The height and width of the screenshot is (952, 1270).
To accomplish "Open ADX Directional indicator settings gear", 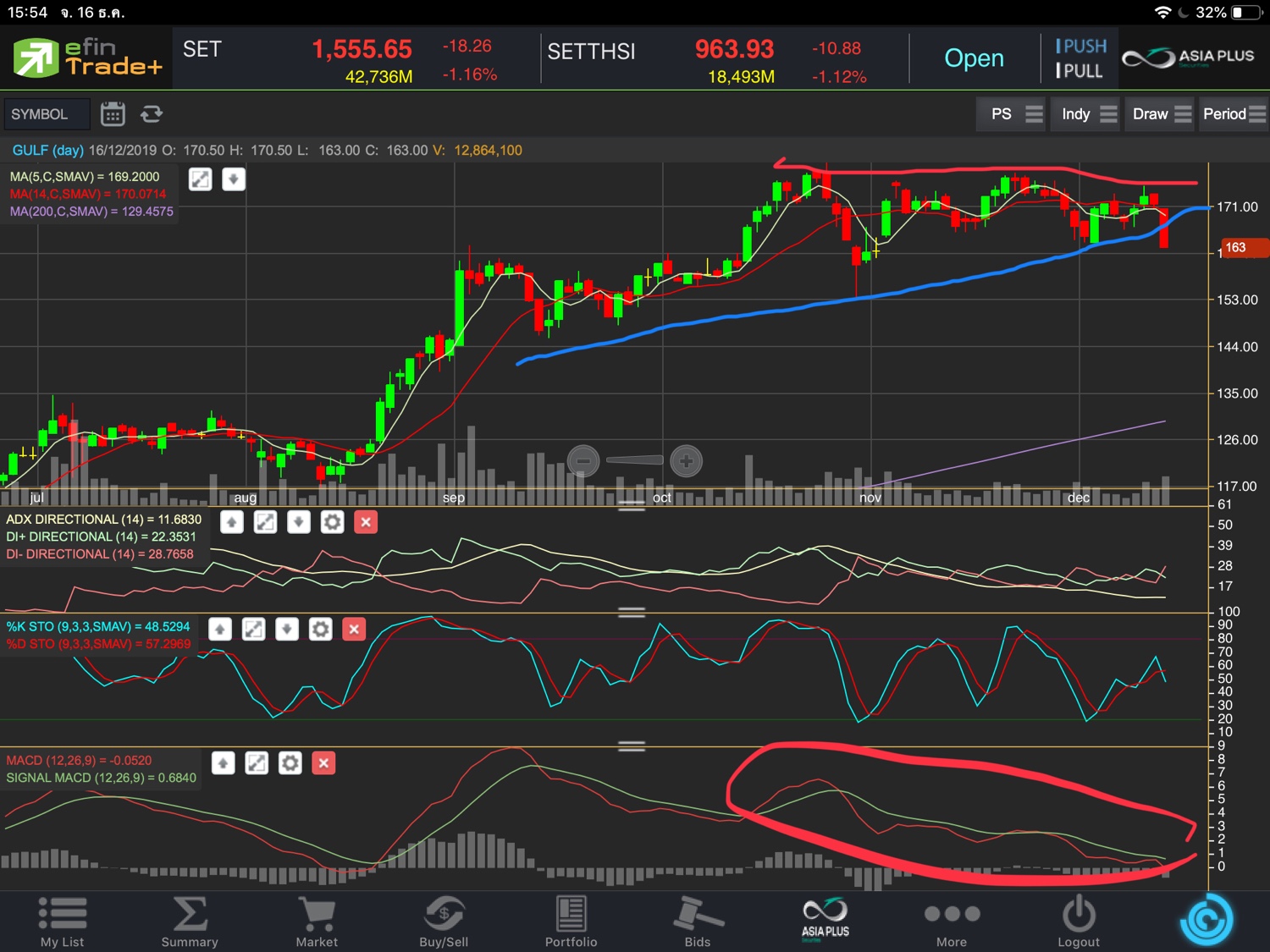I will pyautogui.click(x=333, y=522).
